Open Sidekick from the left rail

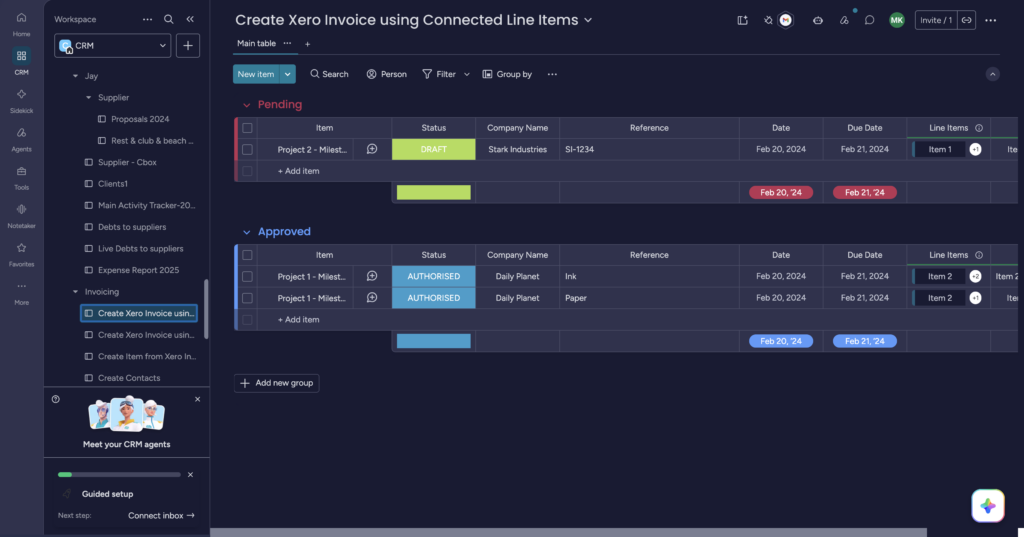pos(22,100)
